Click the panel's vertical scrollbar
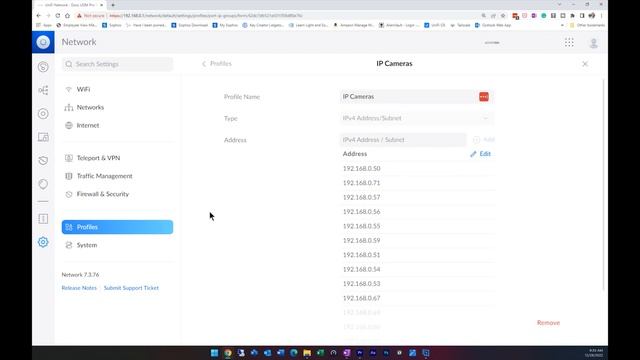Viewport: 640px width, 360px height. (604, 184)
